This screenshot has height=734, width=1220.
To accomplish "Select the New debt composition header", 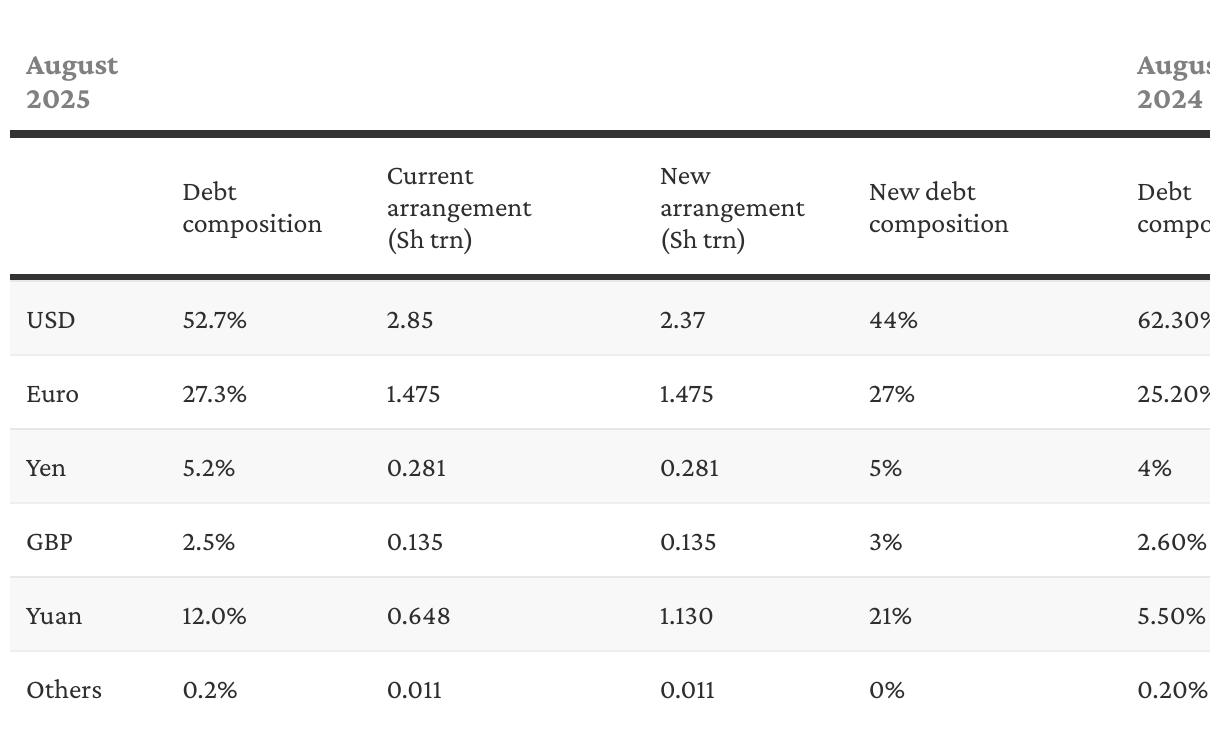I will pos(938,208).
